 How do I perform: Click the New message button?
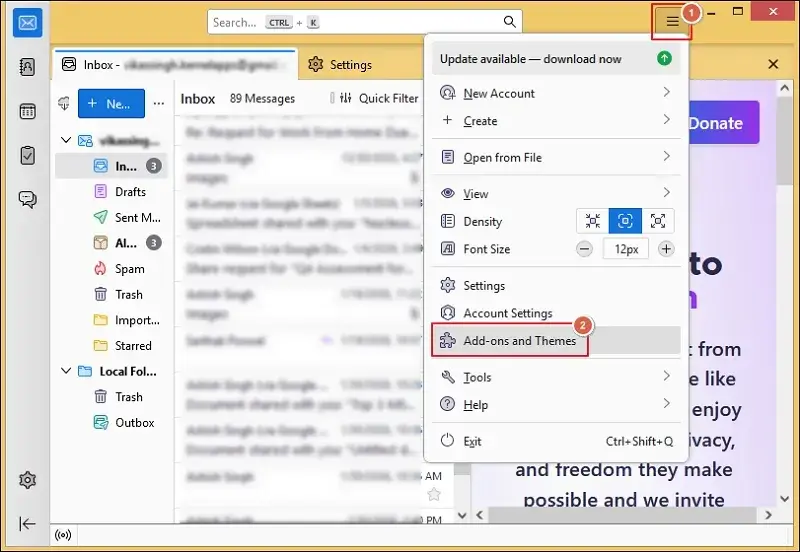coord(111,104)
